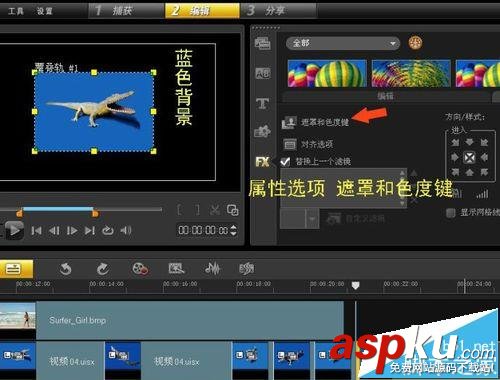
Task: Open the Sound Mixer waveform icon
Action: pyautogui.click(x=213, y=268)
